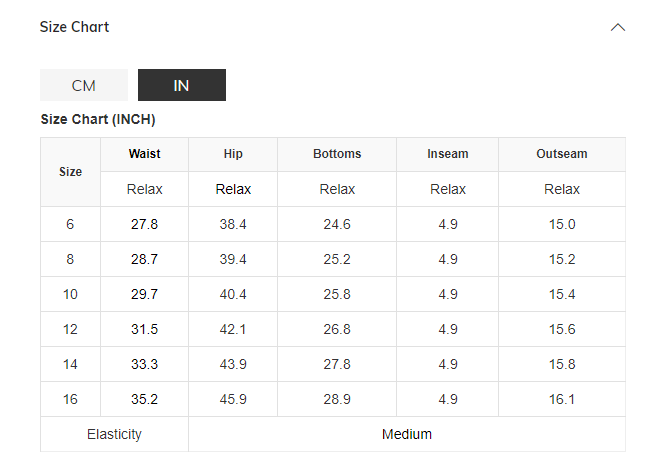Viewport: 664px width, 476px height.
Task: Click the Size Chart heading
Action: point(74,27)
